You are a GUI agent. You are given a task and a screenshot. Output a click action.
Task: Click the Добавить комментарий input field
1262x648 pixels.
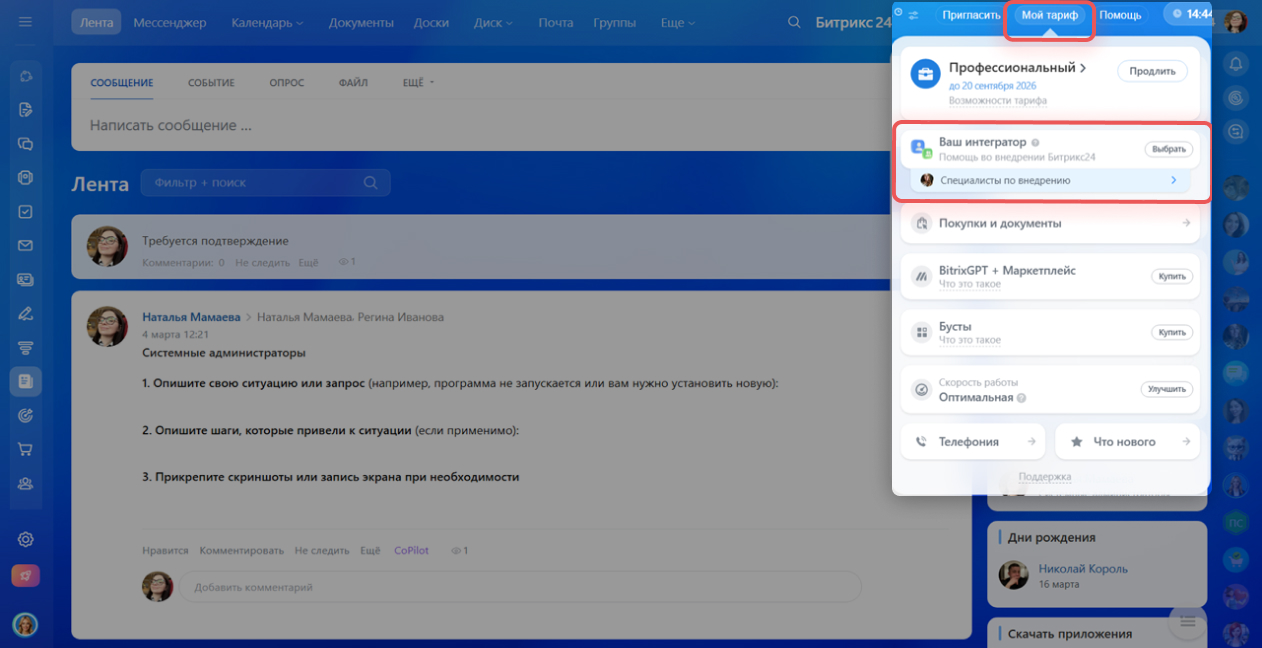point(518,587)
